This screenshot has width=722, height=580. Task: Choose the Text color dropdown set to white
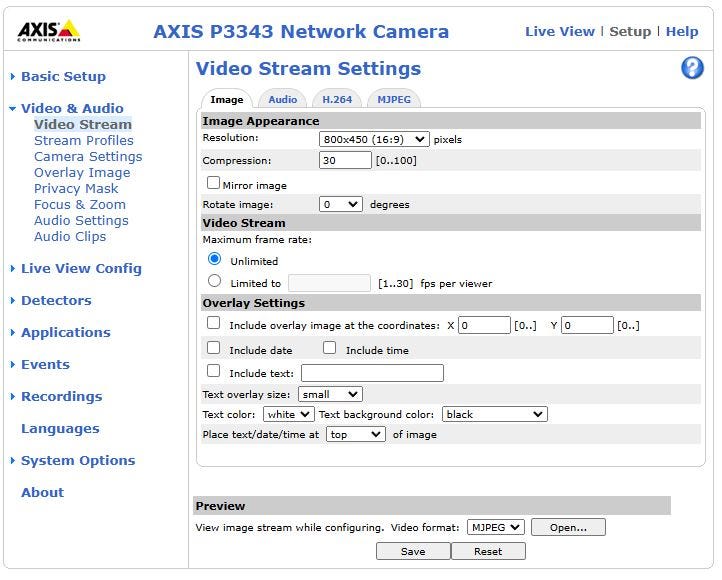click(288, 414)
